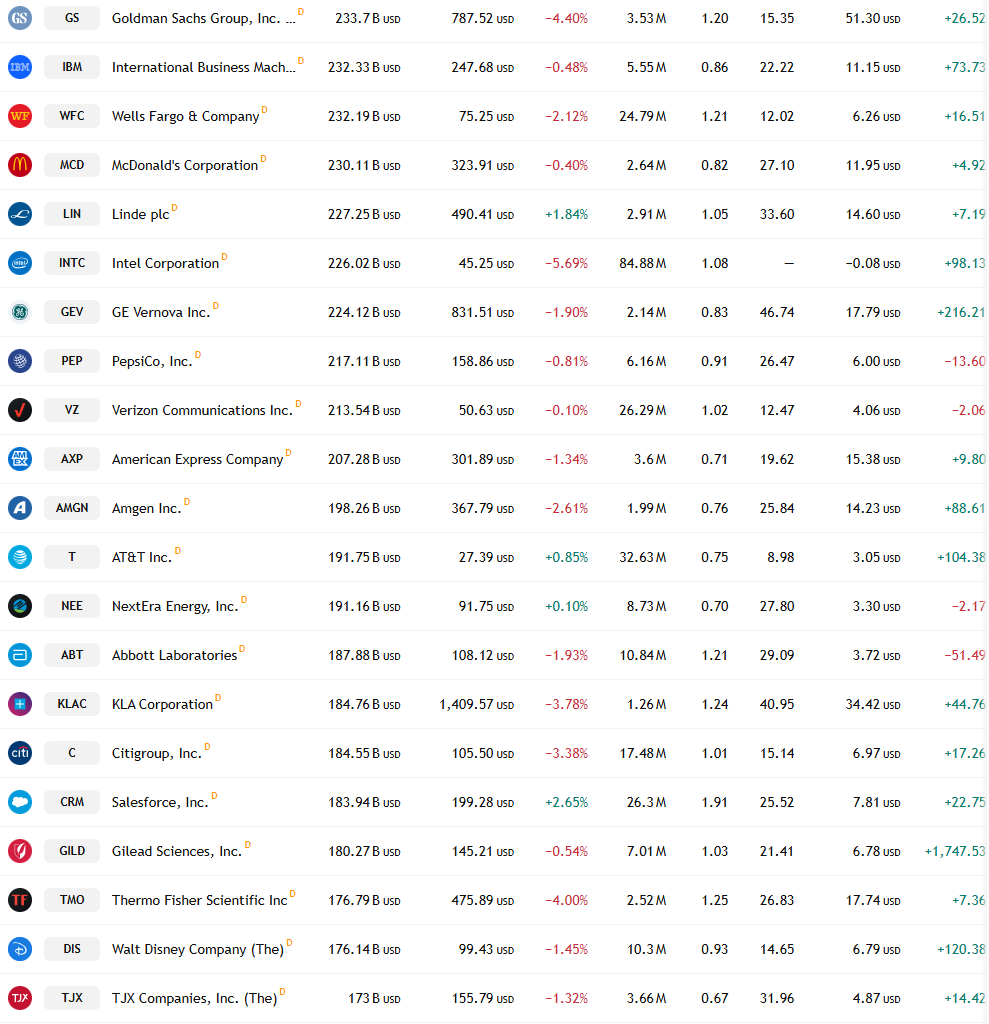The width and height of the screenshot is (989, 1024).
Task: Click KLA price 1,409.57 USD
Action: 476,704
